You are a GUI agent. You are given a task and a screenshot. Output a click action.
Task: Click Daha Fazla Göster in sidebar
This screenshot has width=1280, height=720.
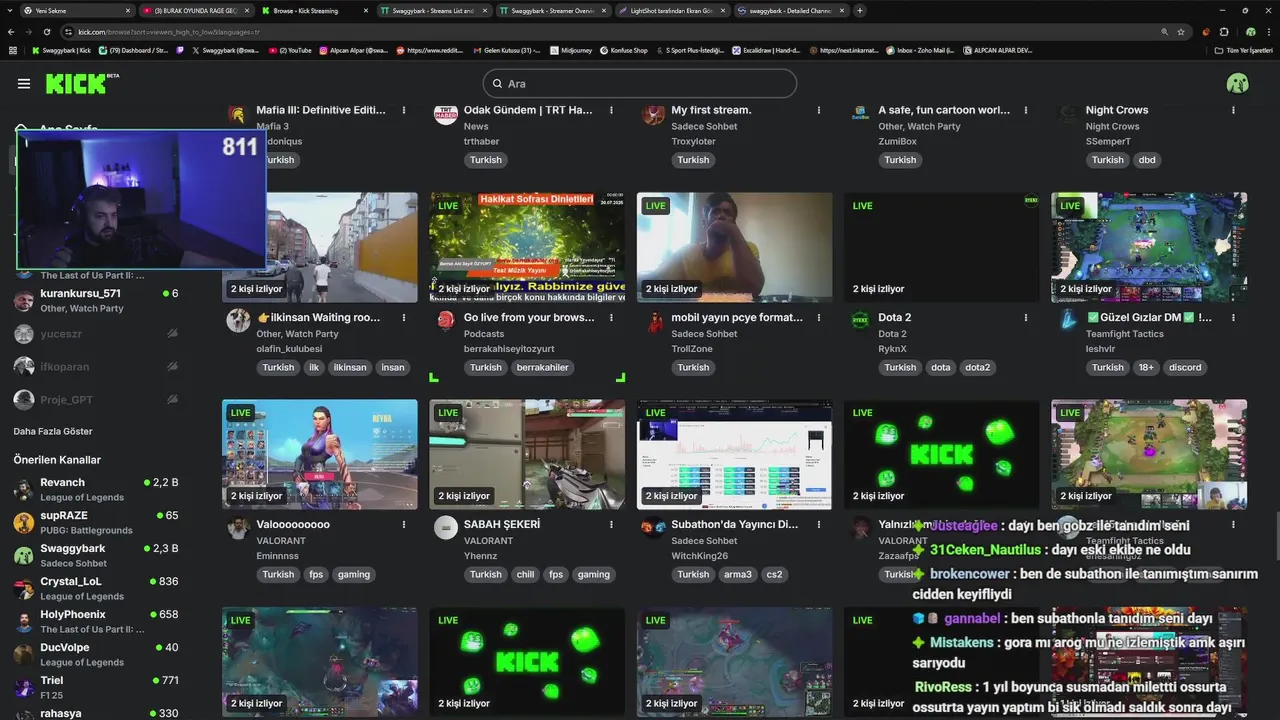pos(53,431)
